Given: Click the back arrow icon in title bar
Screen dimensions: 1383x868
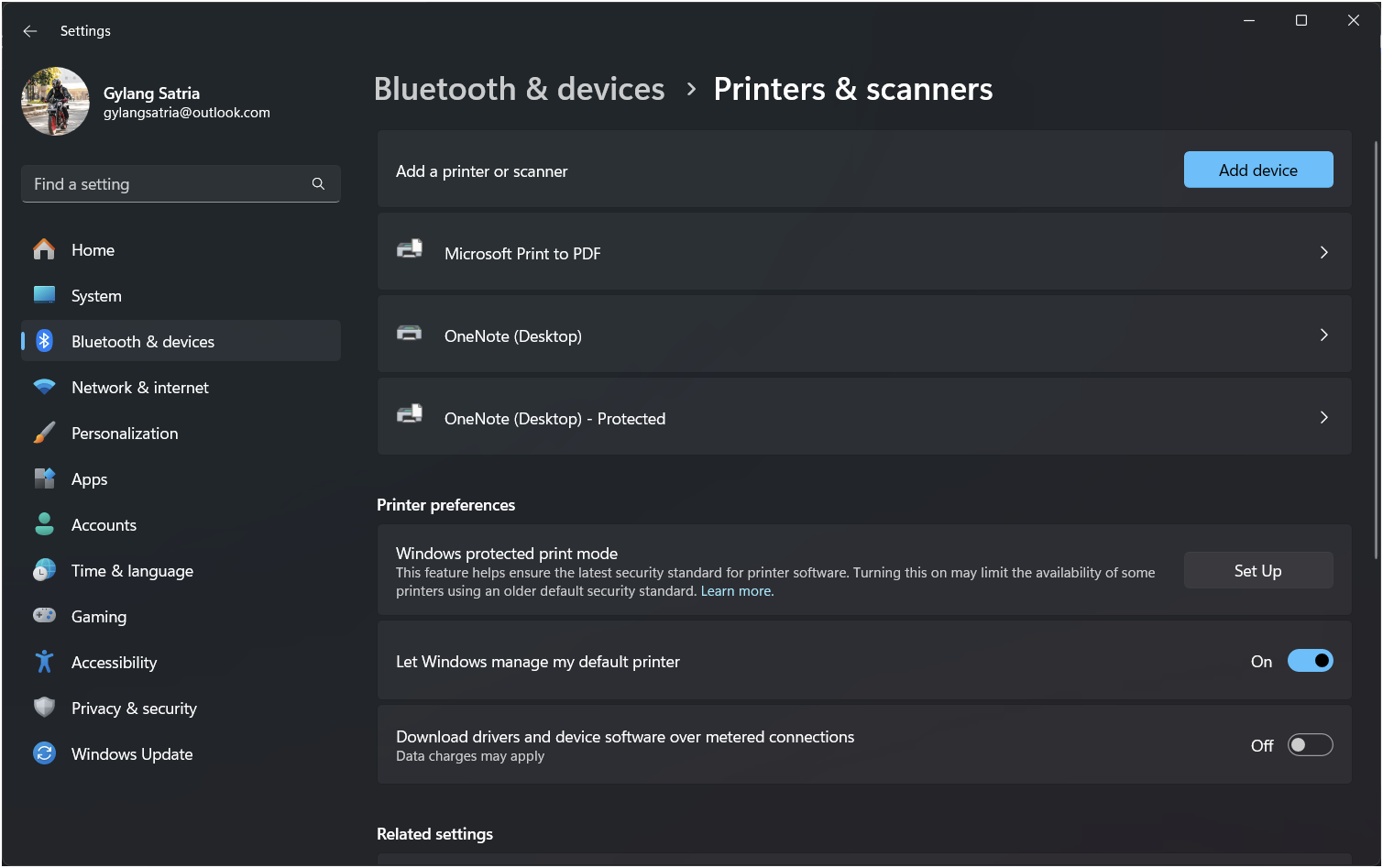Looking at the screenshot, I should tap(30, 31).
